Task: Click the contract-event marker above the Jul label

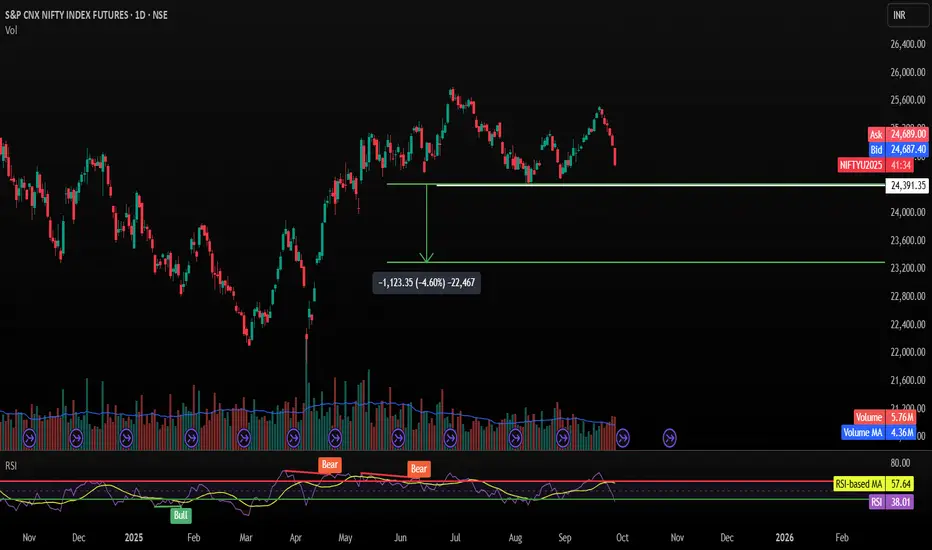Action: 450,439
